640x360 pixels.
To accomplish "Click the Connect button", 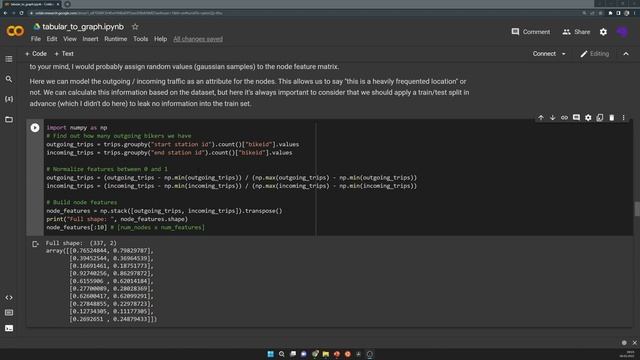I will point(544,54).
